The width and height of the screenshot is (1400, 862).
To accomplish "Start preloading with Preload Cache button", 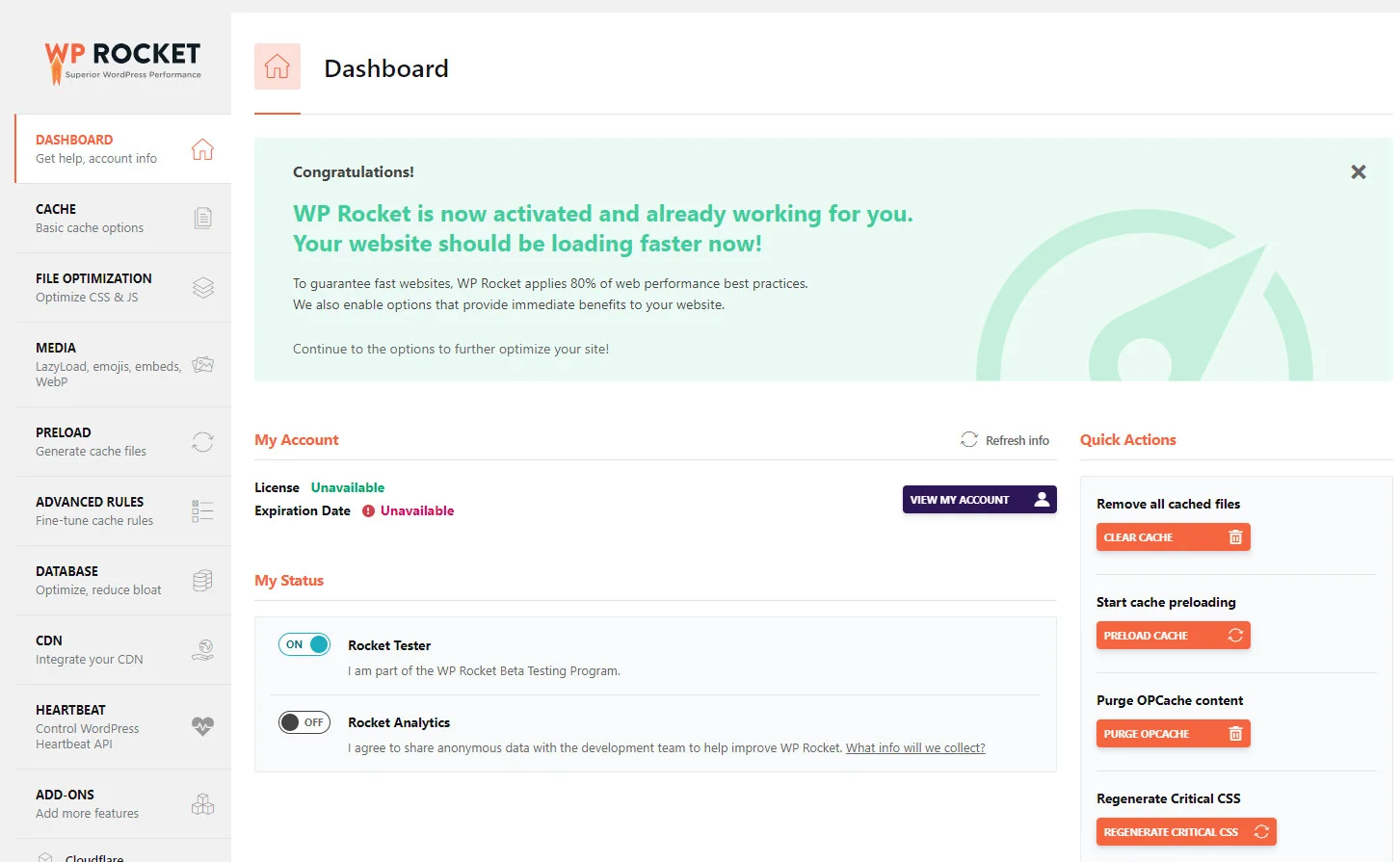I will 1174,636.
